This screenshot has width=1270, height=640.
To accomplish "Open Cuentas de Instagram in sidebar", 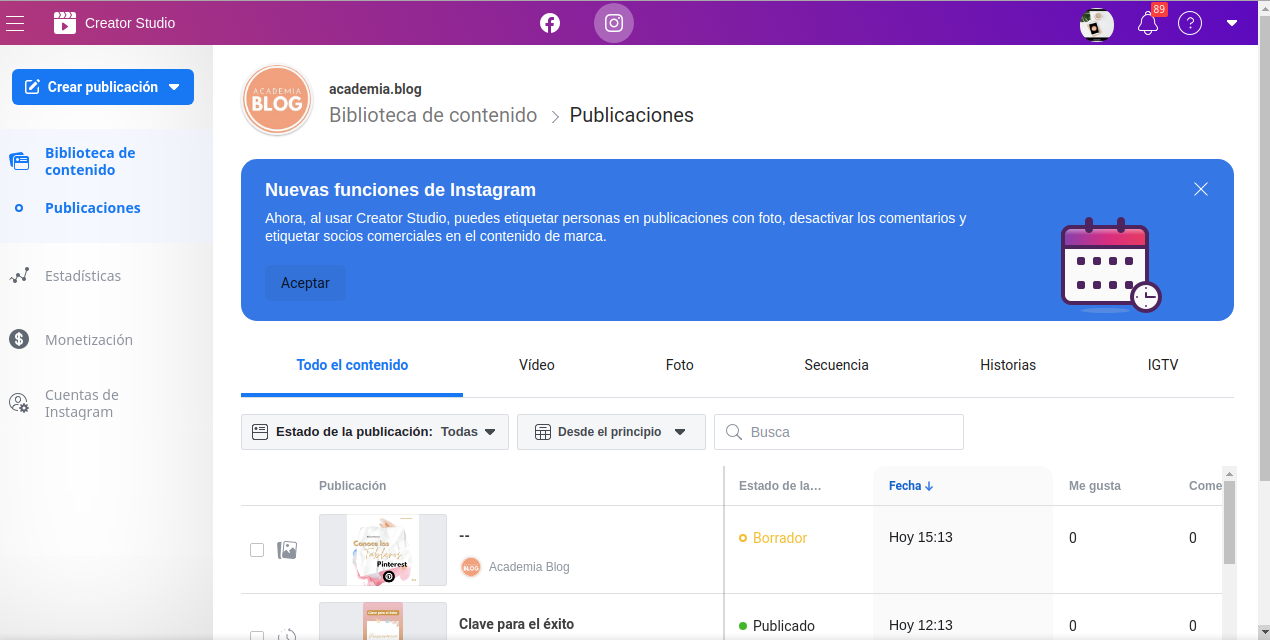I will pos(82,403).
